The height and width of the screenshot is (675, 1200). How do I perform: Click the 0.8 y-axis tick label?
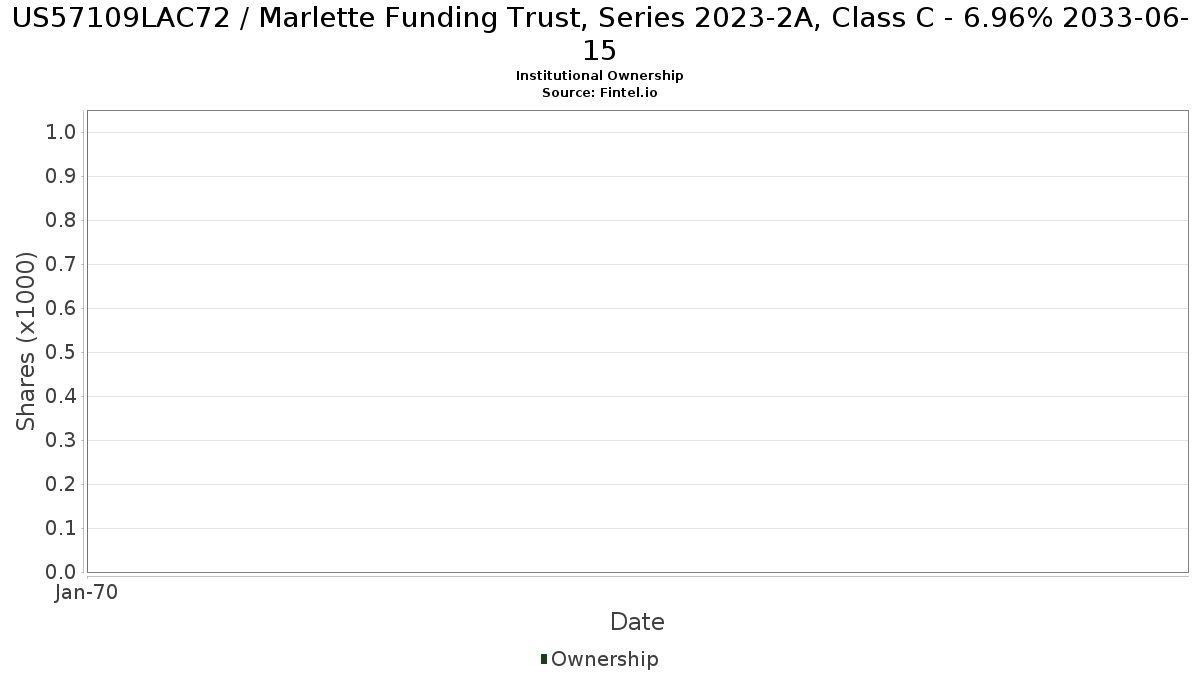62,220
